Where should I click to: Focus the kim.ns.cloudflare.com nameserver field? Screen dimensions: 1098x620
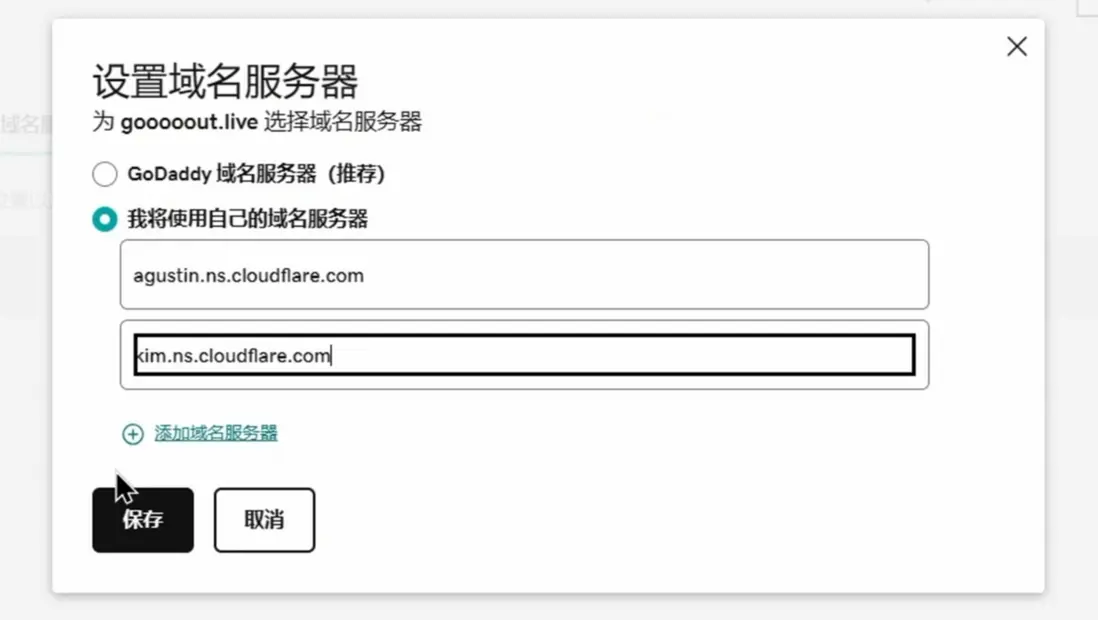(524, 355)
